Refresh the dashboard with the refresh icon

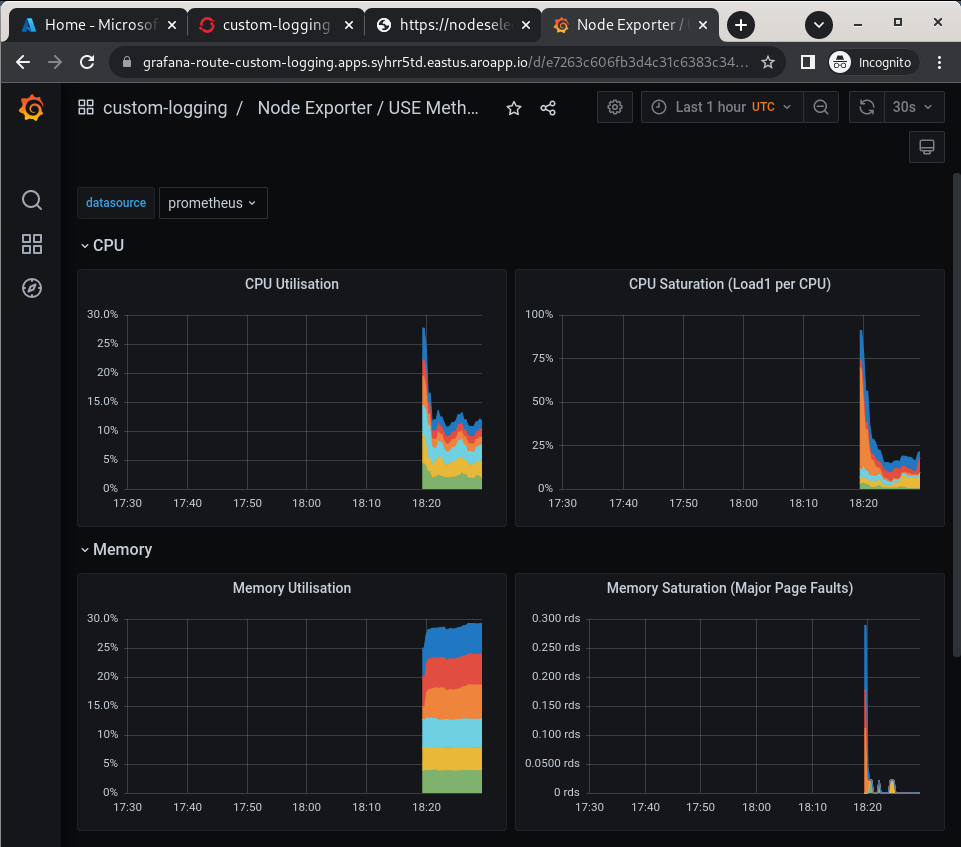866,107
